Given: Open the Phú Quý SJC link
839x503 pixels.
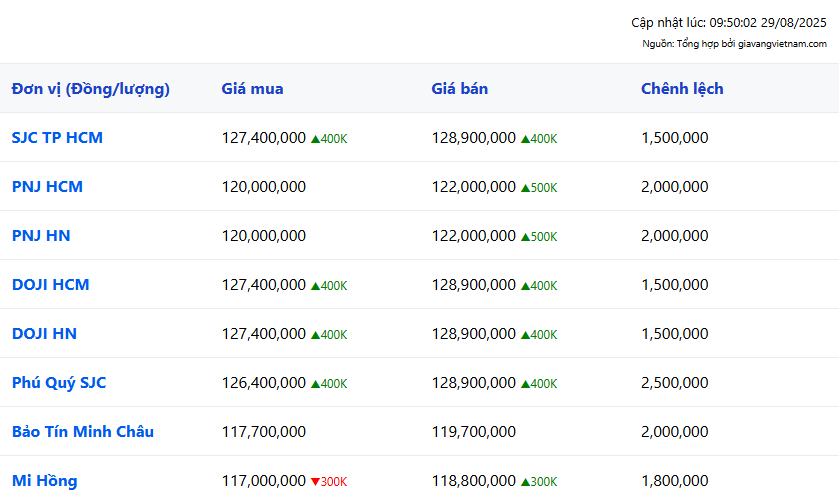Looking at the screenshot, I should (59, 383).
